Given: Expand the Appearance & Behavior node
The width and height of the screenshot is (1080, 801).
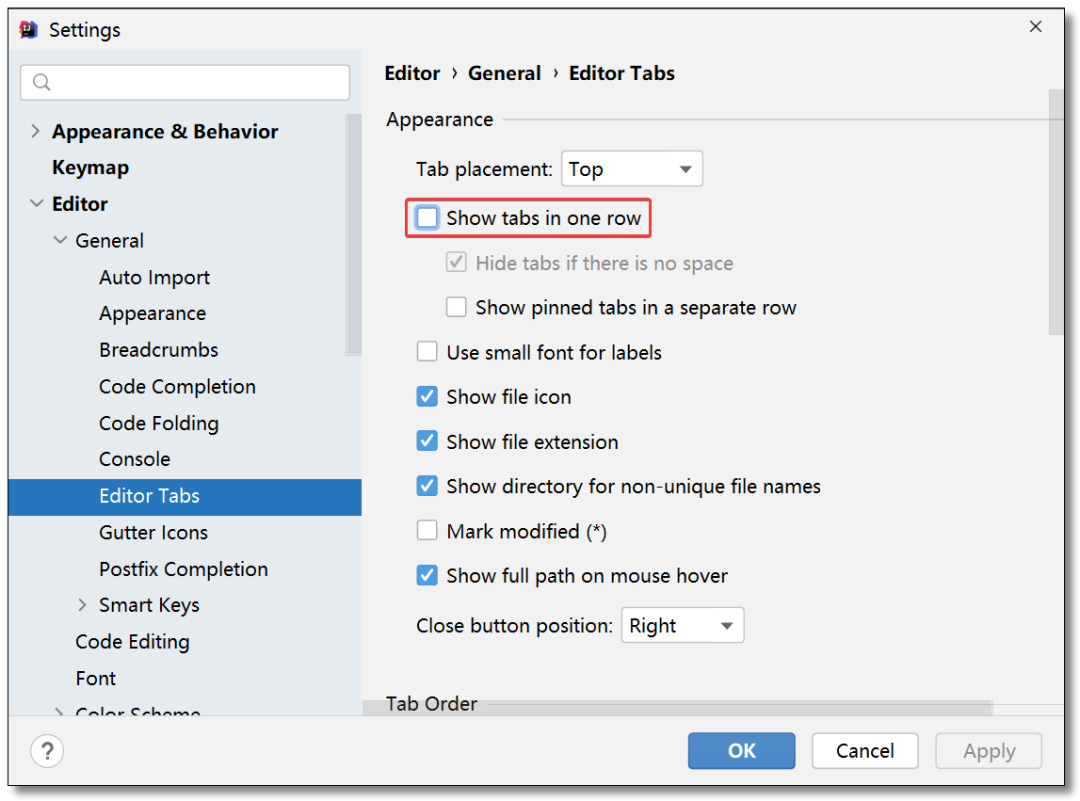Looking at the screenshot, I should (x=35, y=131).
